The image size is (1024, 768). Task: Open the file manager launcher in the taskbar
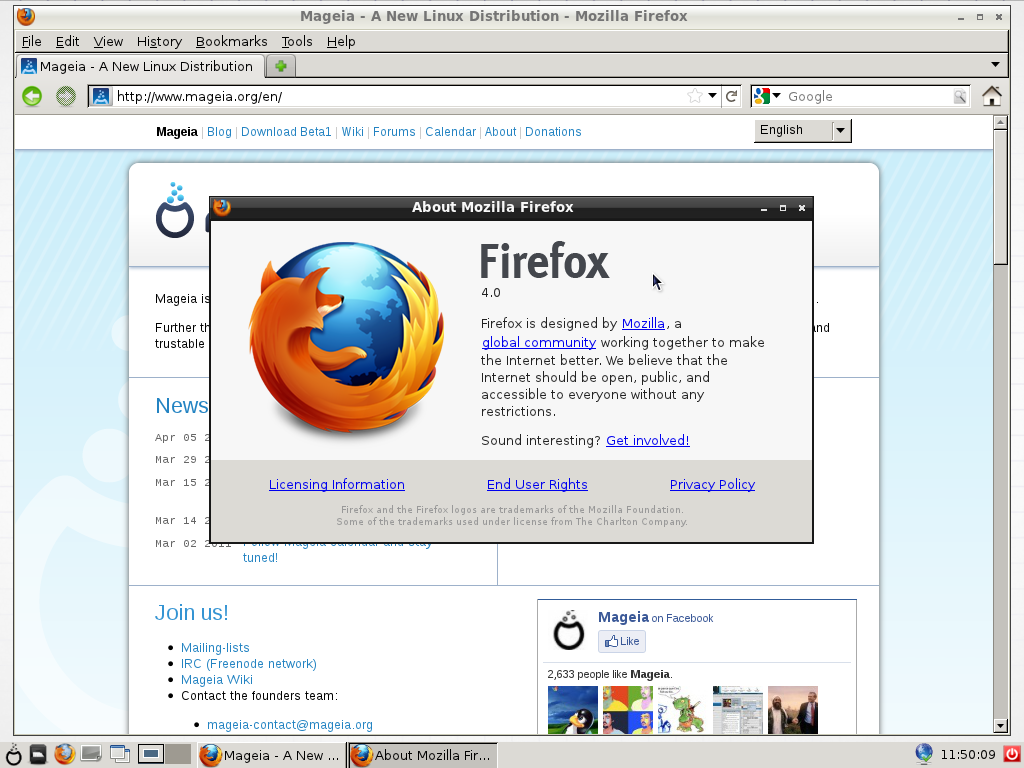tap(39, 754)
